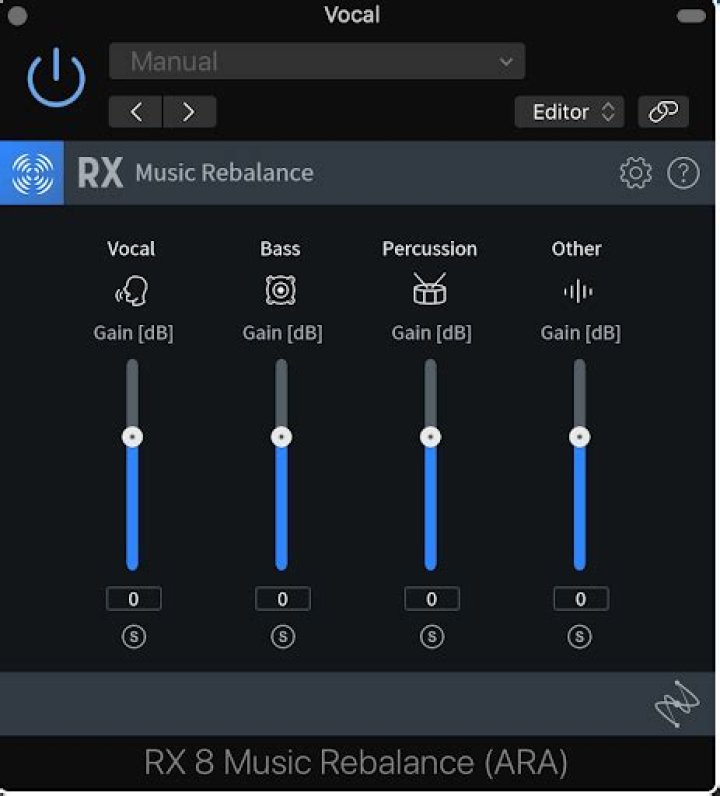Open settings with the gear icon
The image size is (720, 796).
coord(635,173)
